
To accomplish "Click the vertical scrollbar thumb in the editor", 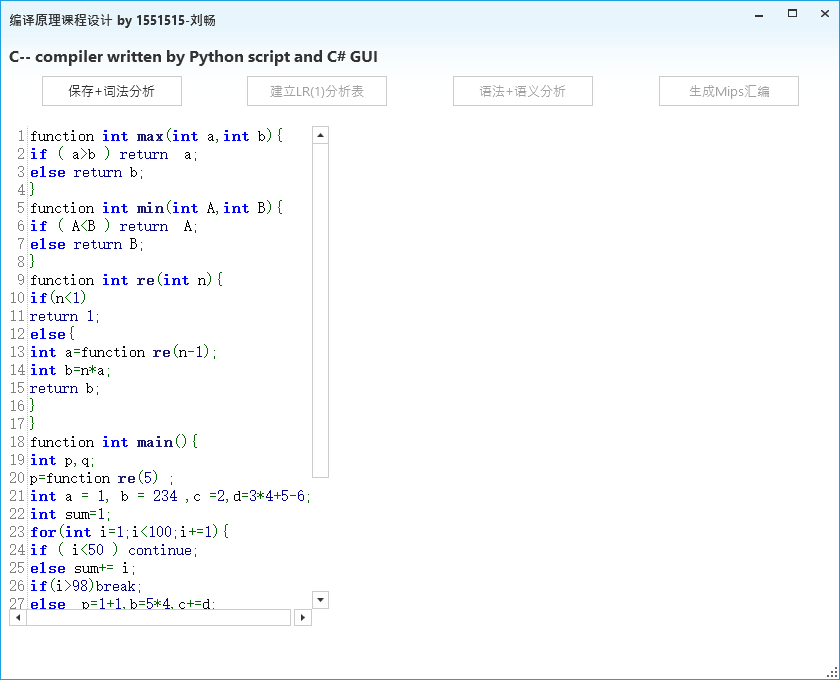I will click(320, 310).
